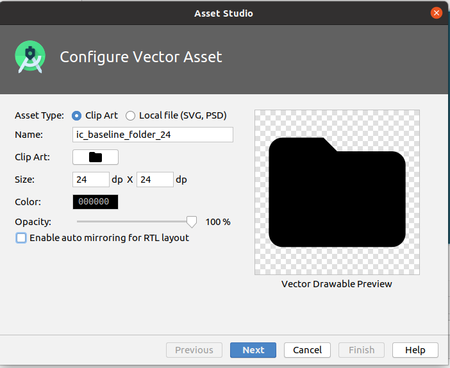
Task: Click the disabled Finish button
Action: 361,350
